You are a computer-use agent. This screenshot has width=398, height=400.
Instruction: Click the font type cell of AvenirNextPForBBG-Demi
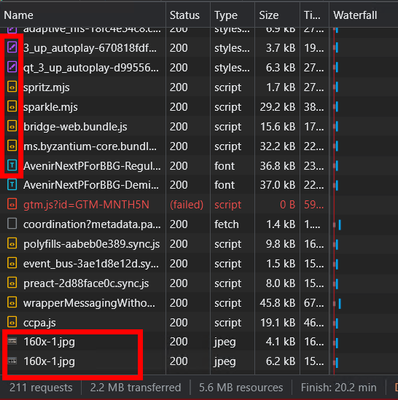pyautogui.click(x=224, y=185)
